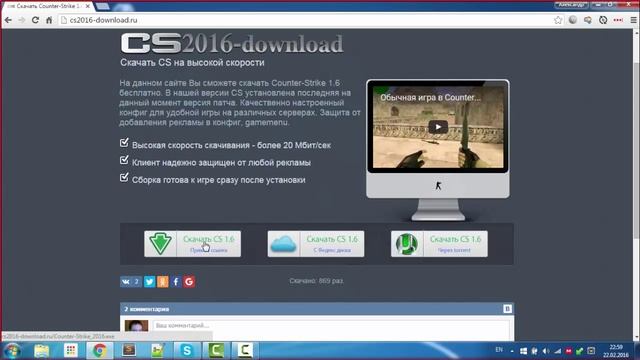Click 'Высокая скорость скачивания' list item
This screenshot has width=640, height=360.
[231, 145]
